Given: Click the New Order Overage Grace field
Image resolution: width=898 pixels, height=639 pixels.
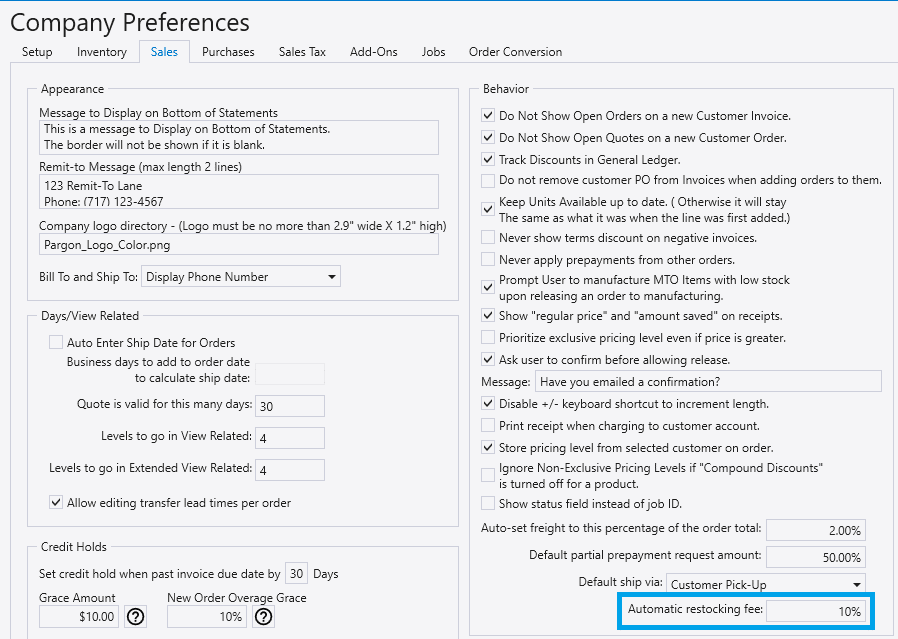Looking at the screenshot, I should 207,617.
